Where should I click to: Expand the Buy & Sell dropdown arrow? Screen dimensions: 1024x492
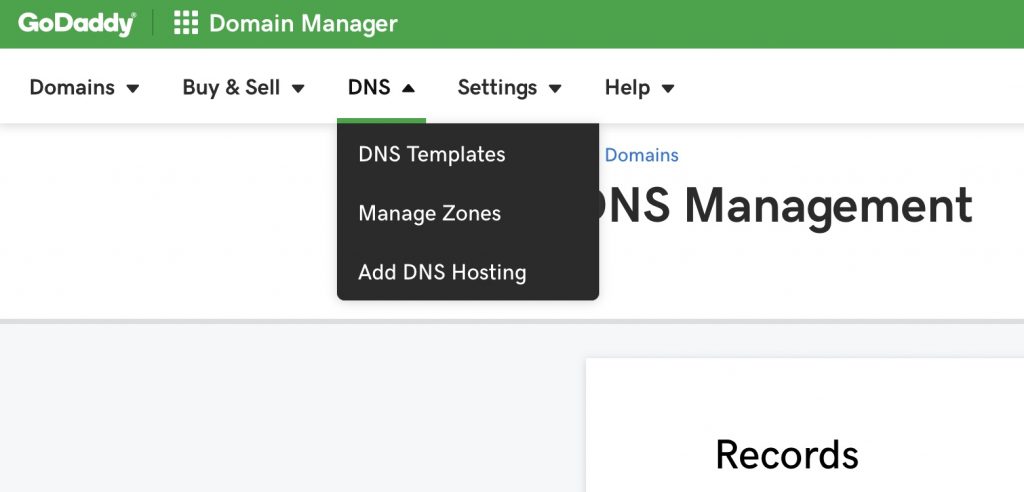pyautogui.click(x=298, y=89)
